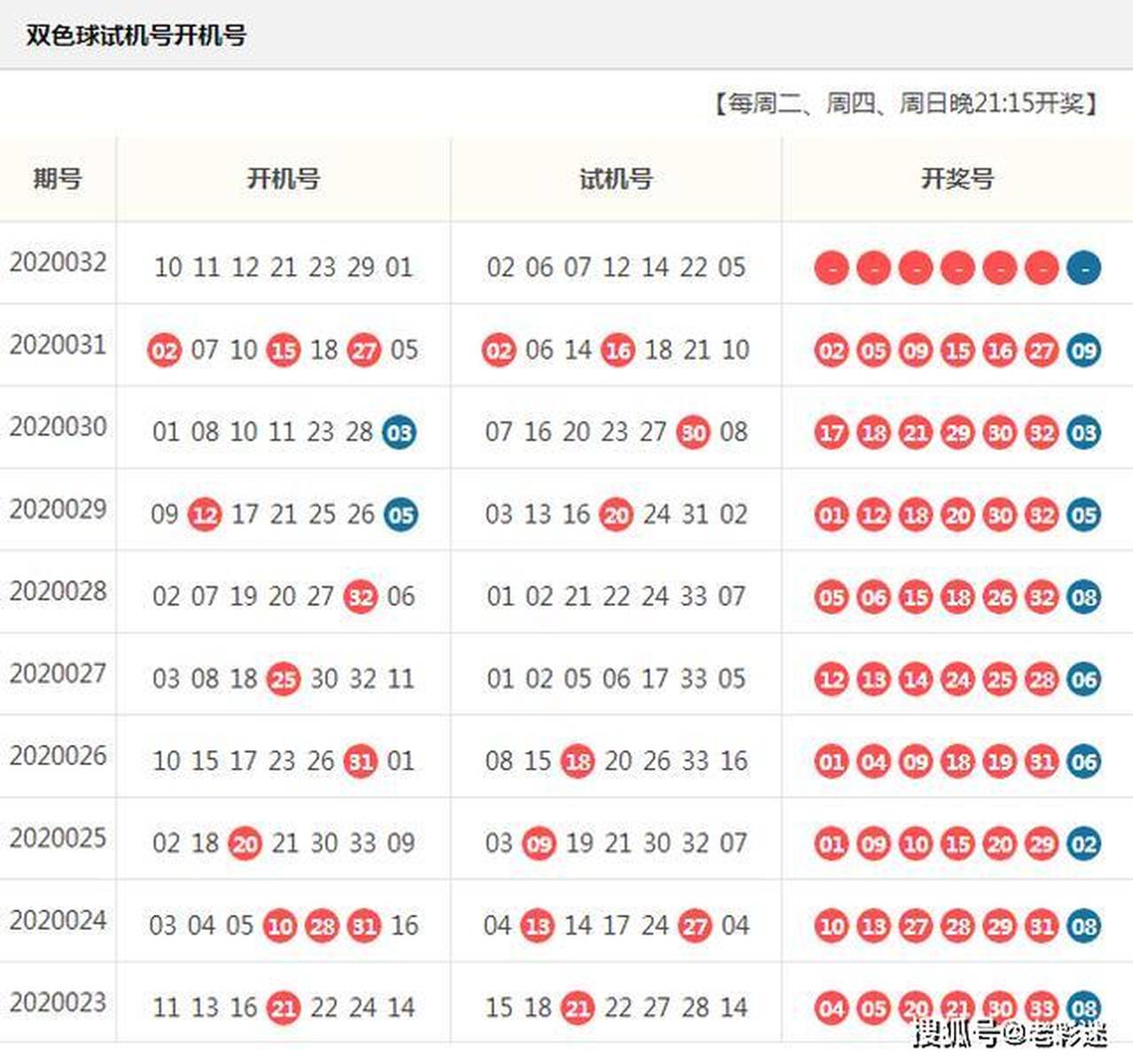Click blue ball 02 in 2020025 开奖号 cell

click(x=1083, y=844)
